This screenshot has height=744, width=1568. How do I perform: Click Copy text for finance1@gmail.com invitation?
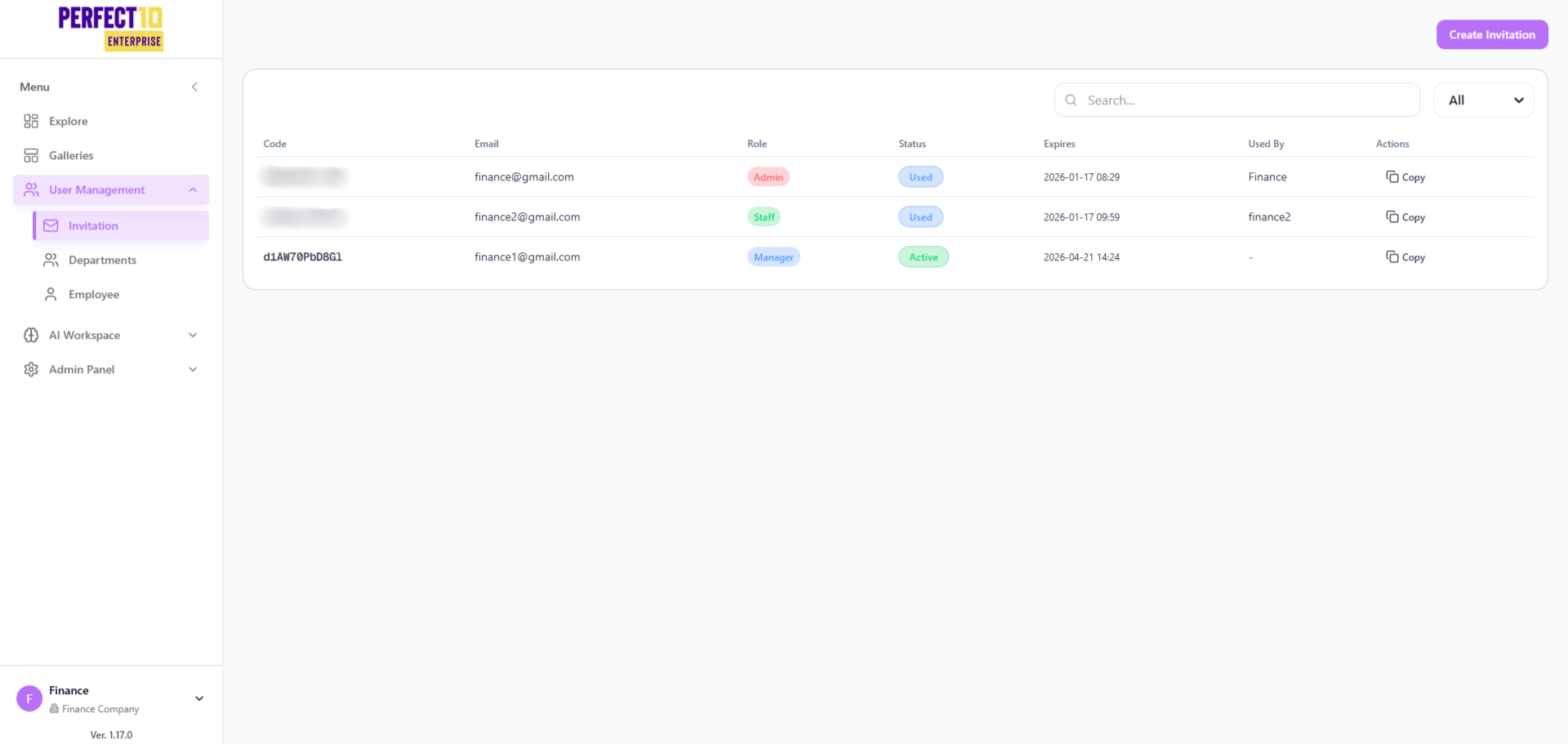coord(1414,257)
